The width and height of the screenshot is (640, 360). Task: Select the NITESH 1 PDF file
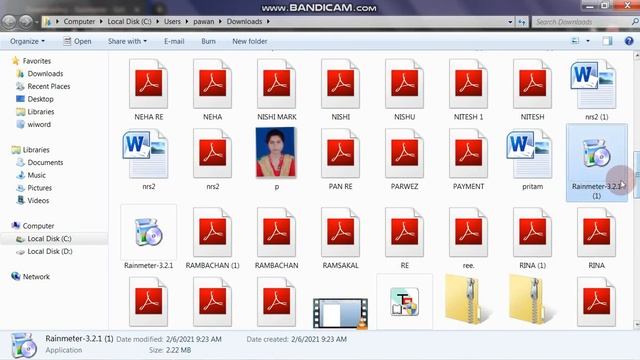pos(469,90)
